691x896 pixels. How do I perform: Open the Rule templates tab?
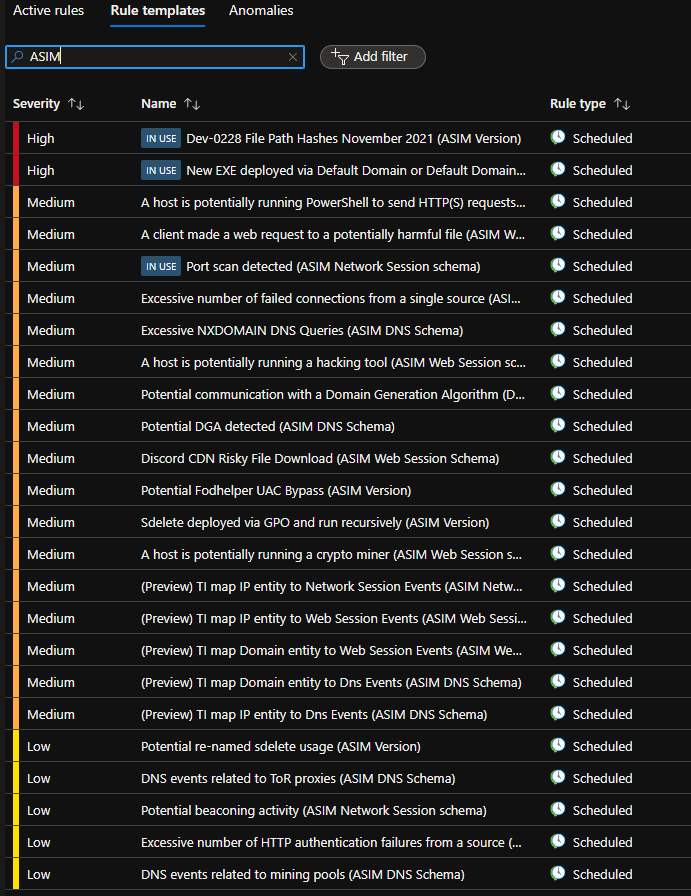pyautogui.click(x=158, y=10)
